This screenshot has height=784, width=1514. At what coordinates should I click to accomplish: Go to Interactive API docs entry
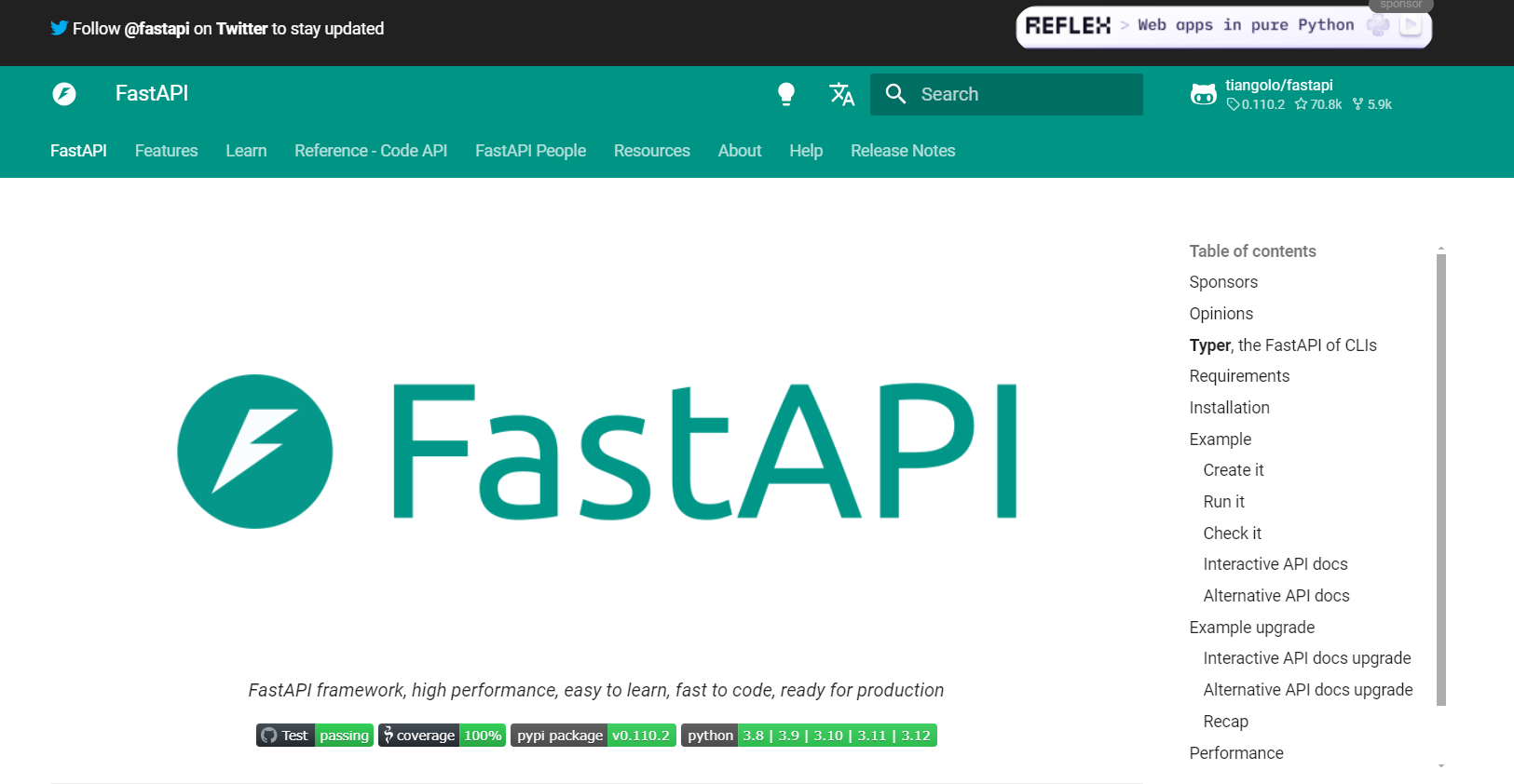click(x=1275, y=564)
